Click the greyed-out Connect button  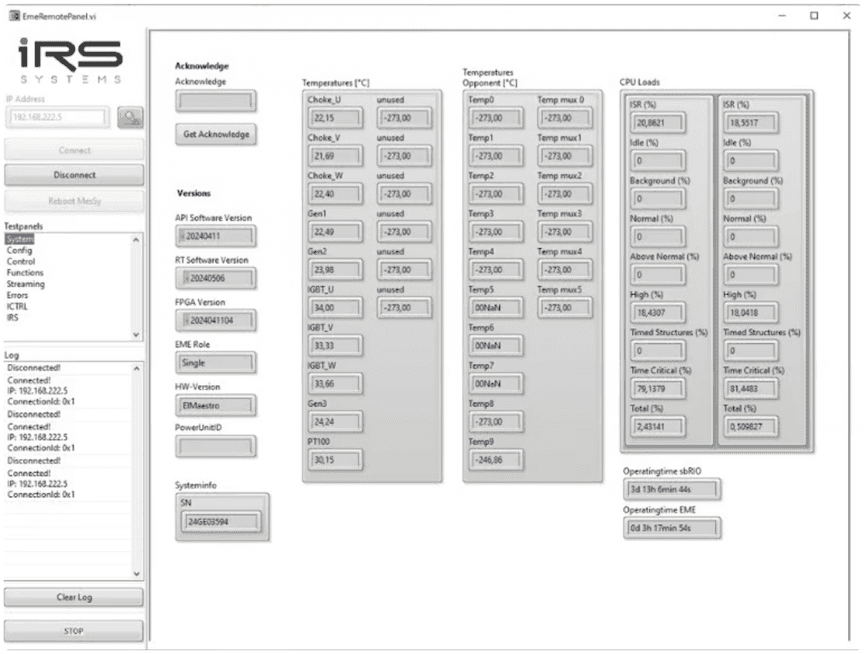click(74, 150)
